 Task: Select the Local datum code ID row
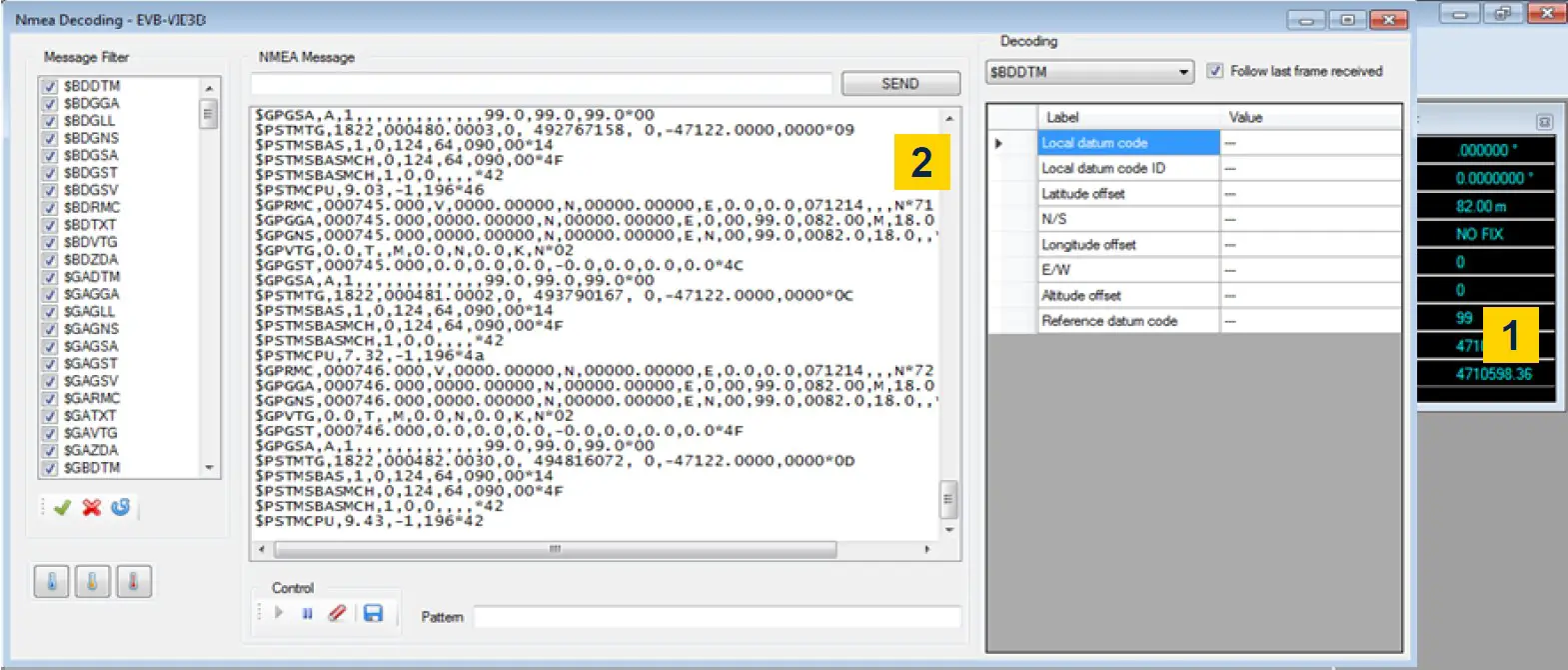[x=1128, y=168]
